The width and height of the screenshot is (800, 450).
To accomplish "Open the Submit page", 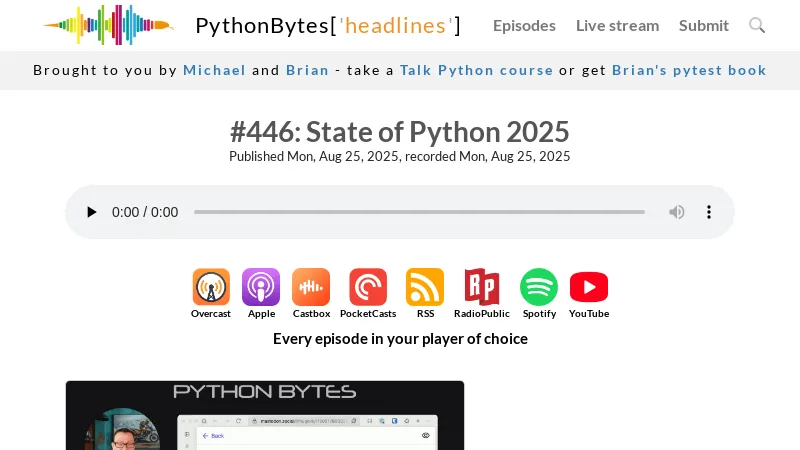I will (x=704, y=25).
